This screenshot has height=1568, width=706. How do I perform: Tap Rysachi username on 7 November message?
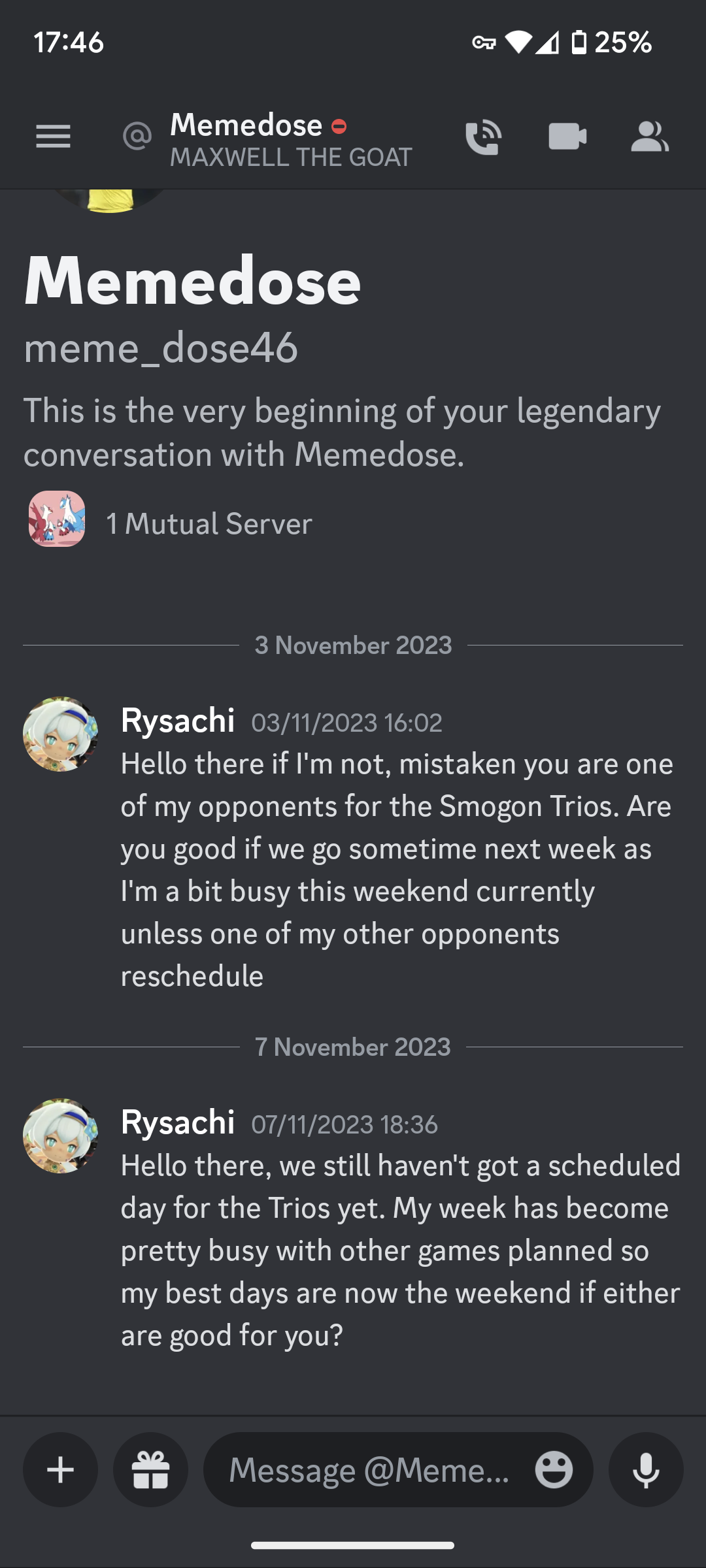click(x=178, y=1122)
